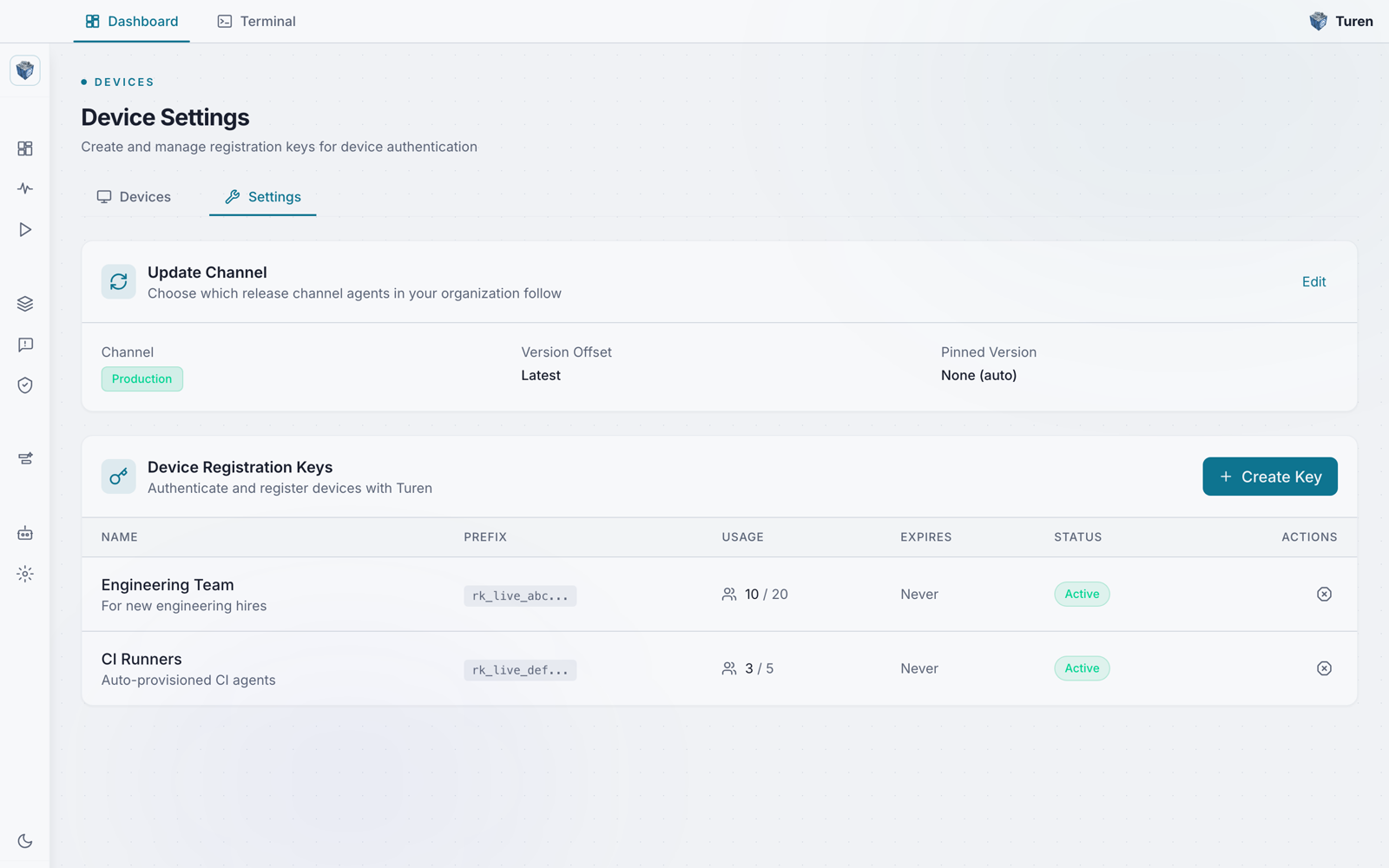Click the STATUS column header
Screen dimensions: 1389x868
[1078, 537]
